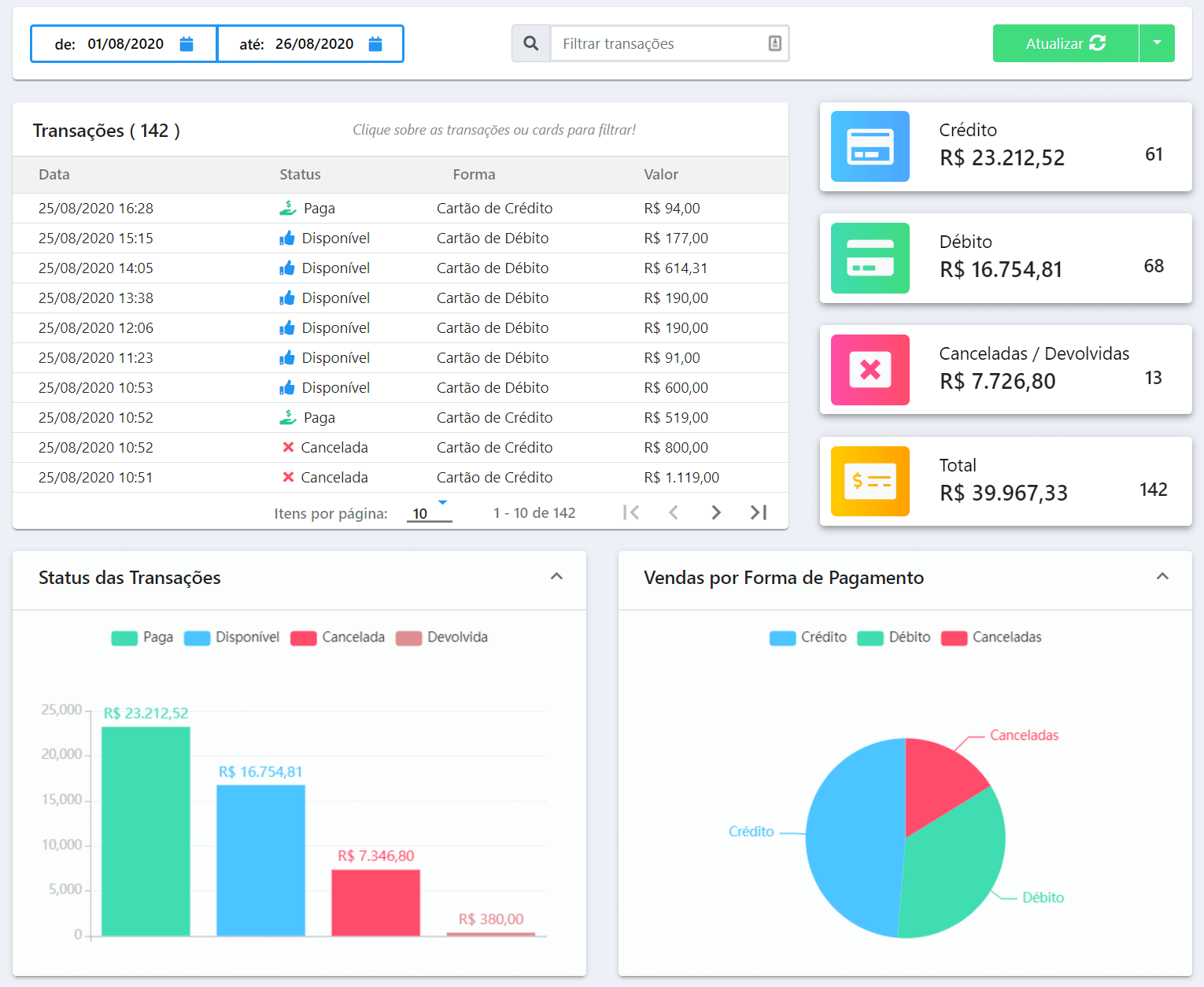
Task: Click the contact card icon in filter field
Action: click(774, 43)
